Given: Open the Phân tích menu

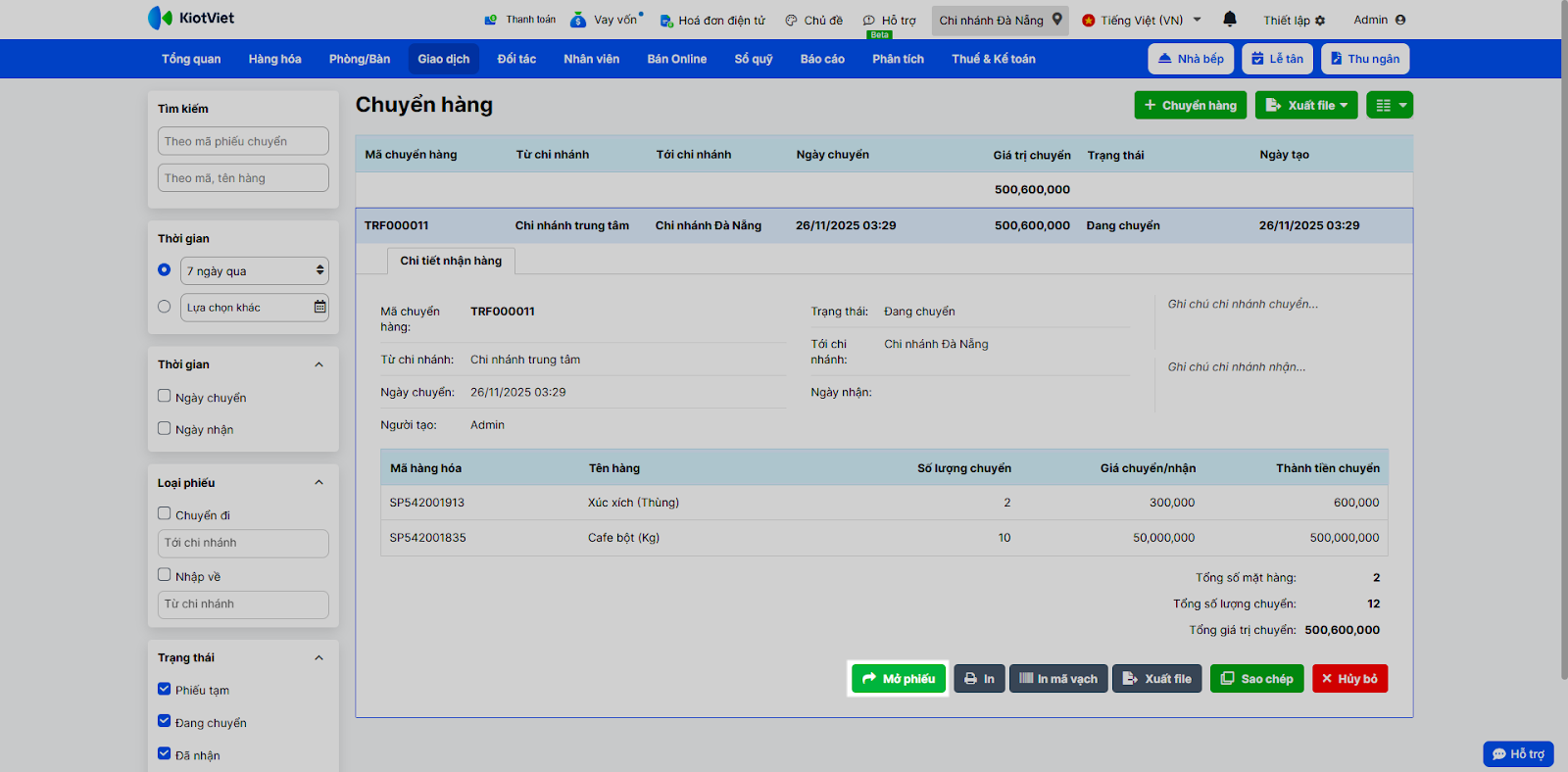Looking at the screenshot, I should (898, 59).
